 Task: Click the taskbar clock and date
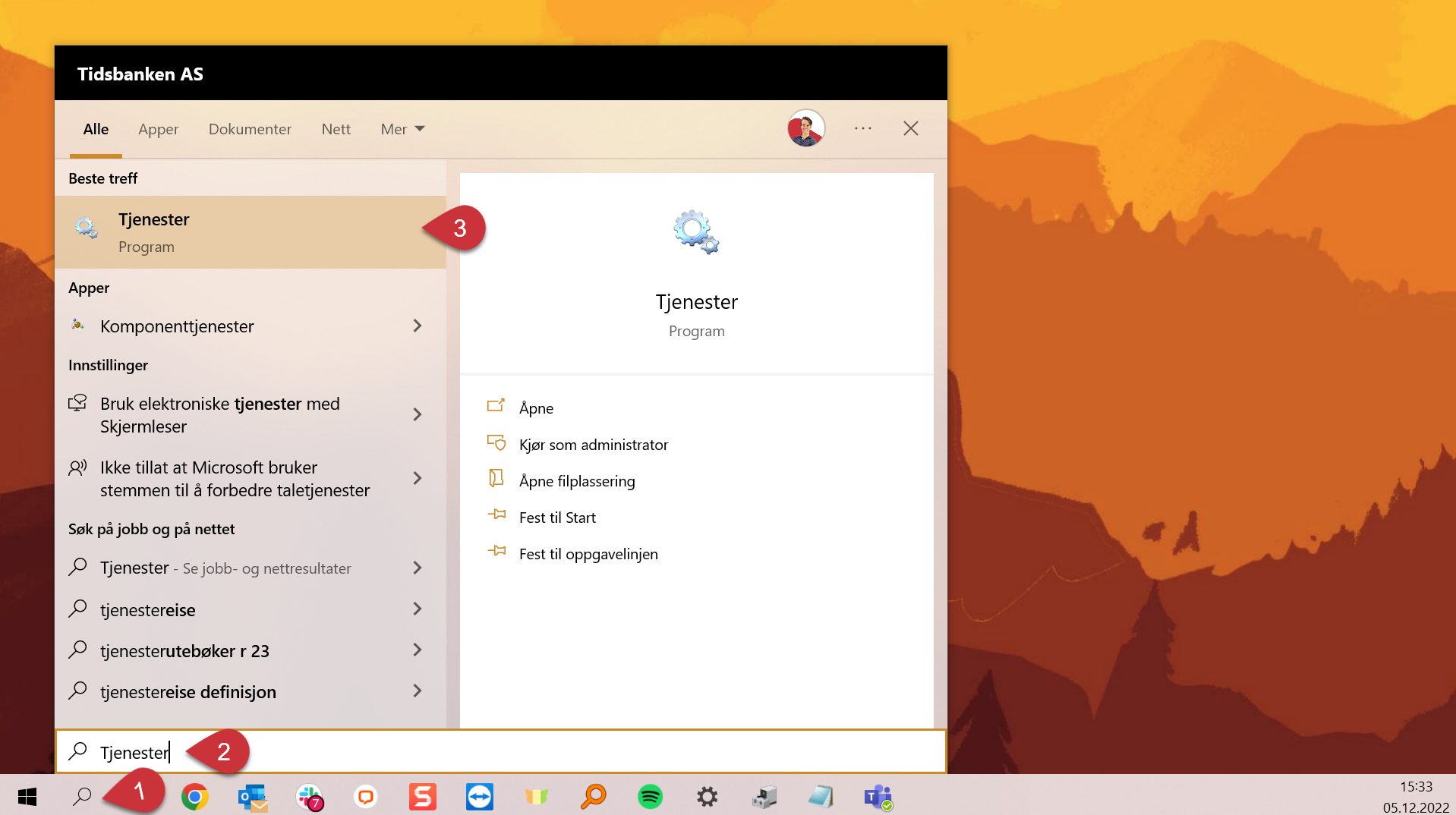tap(1416, 797)
